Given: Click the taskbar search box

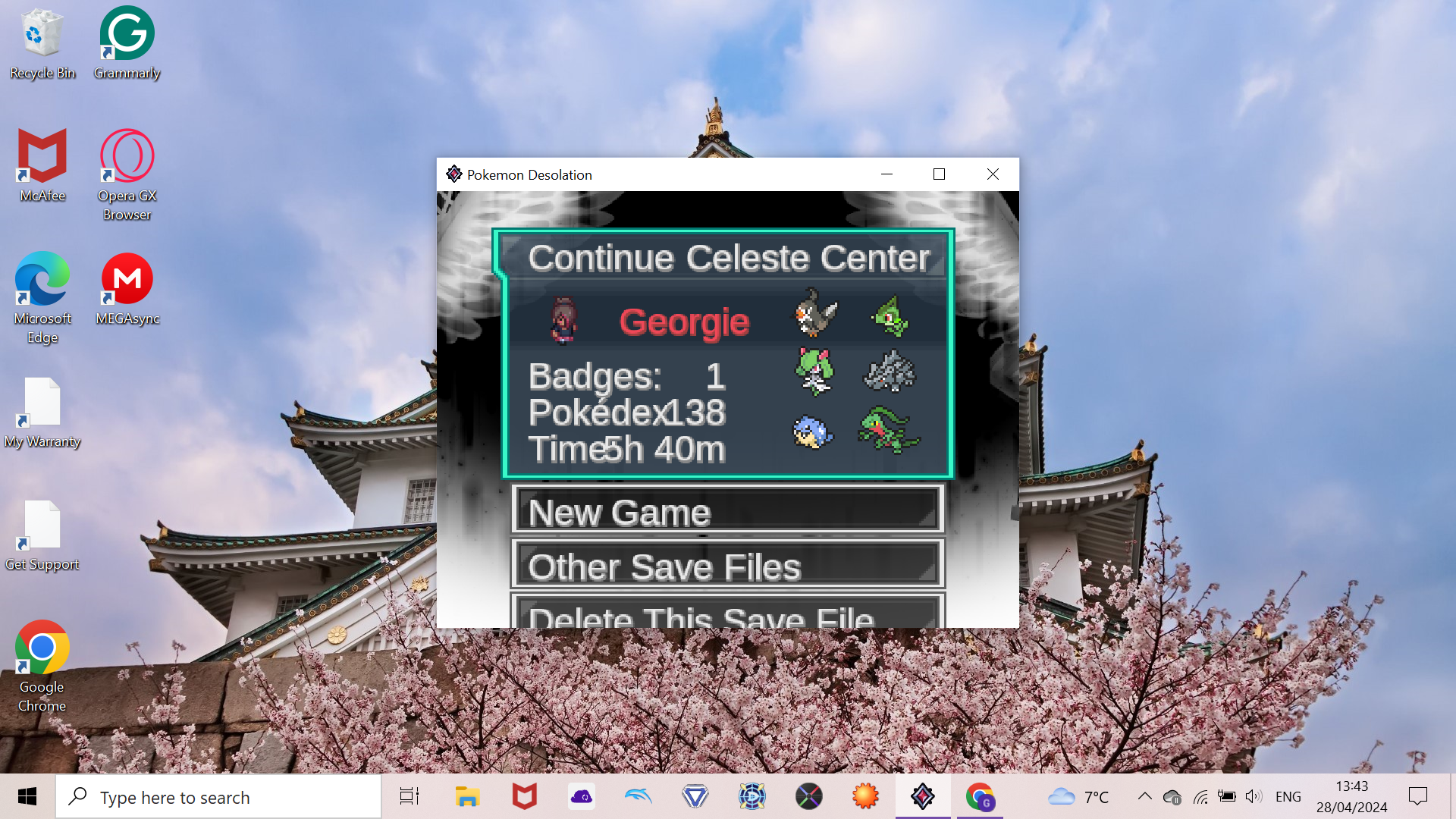Looking at the screenshot, I should pos(218,797).
